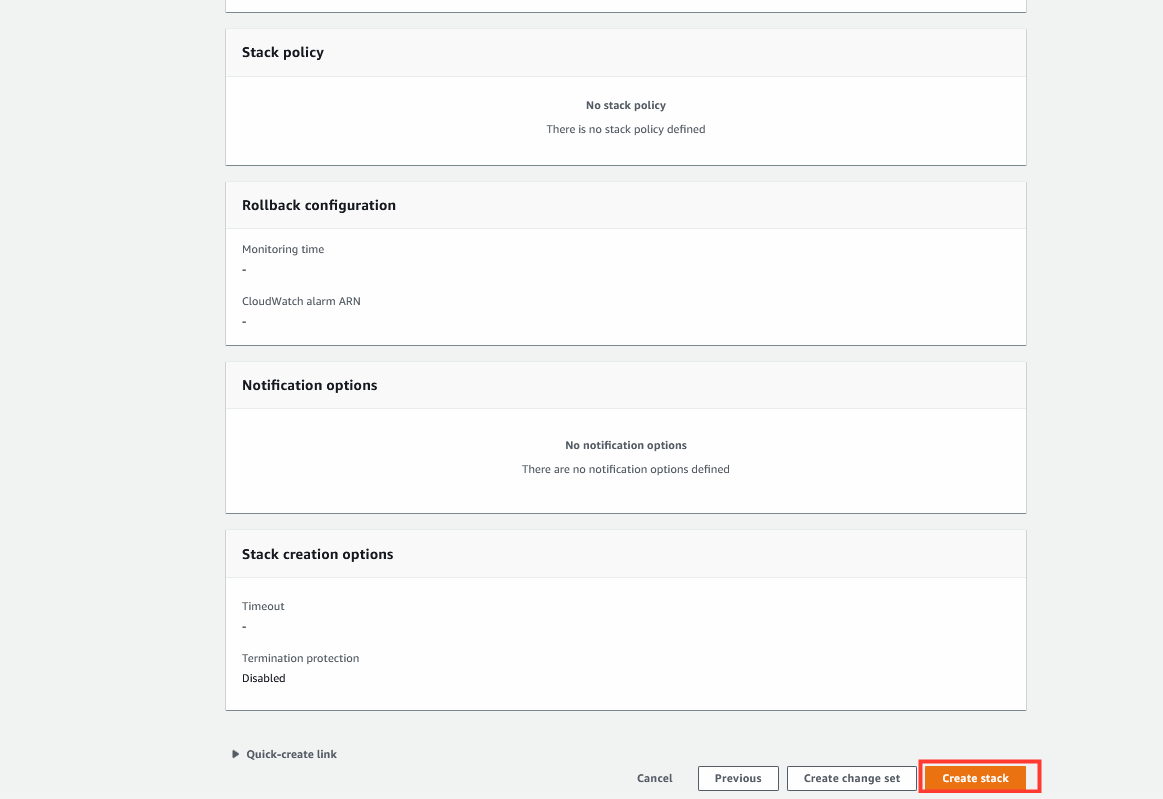
Task: Select the Stack creation options heading
Action: 317,554
